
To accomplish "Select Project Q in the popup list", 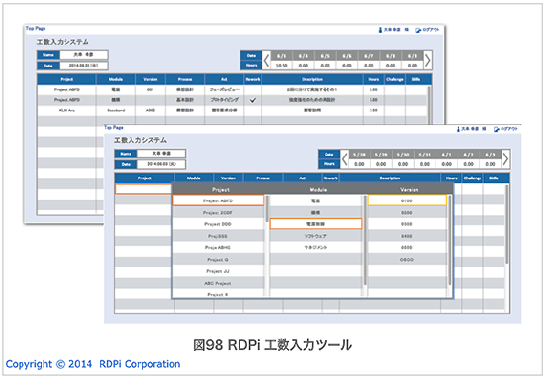I will tap(218, 260).
